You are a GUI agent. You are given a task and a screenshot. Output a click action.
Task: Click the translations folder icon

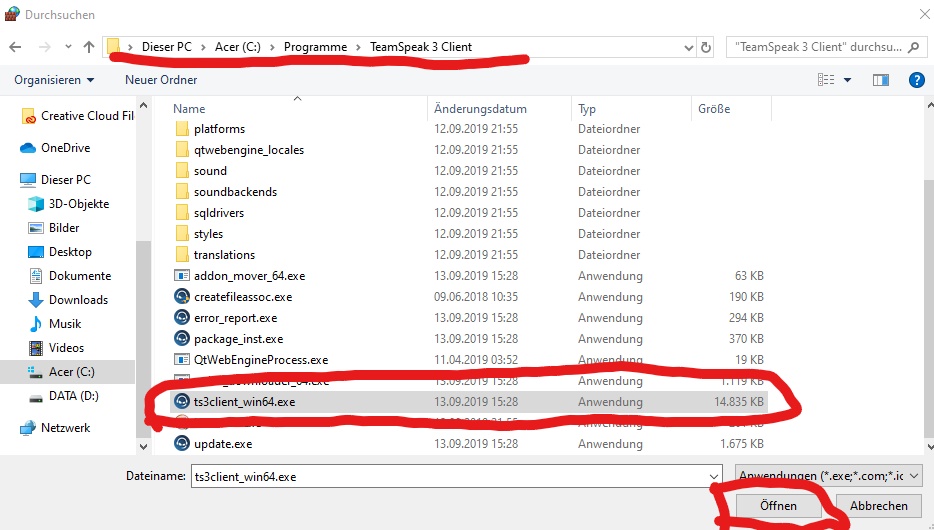182,255
